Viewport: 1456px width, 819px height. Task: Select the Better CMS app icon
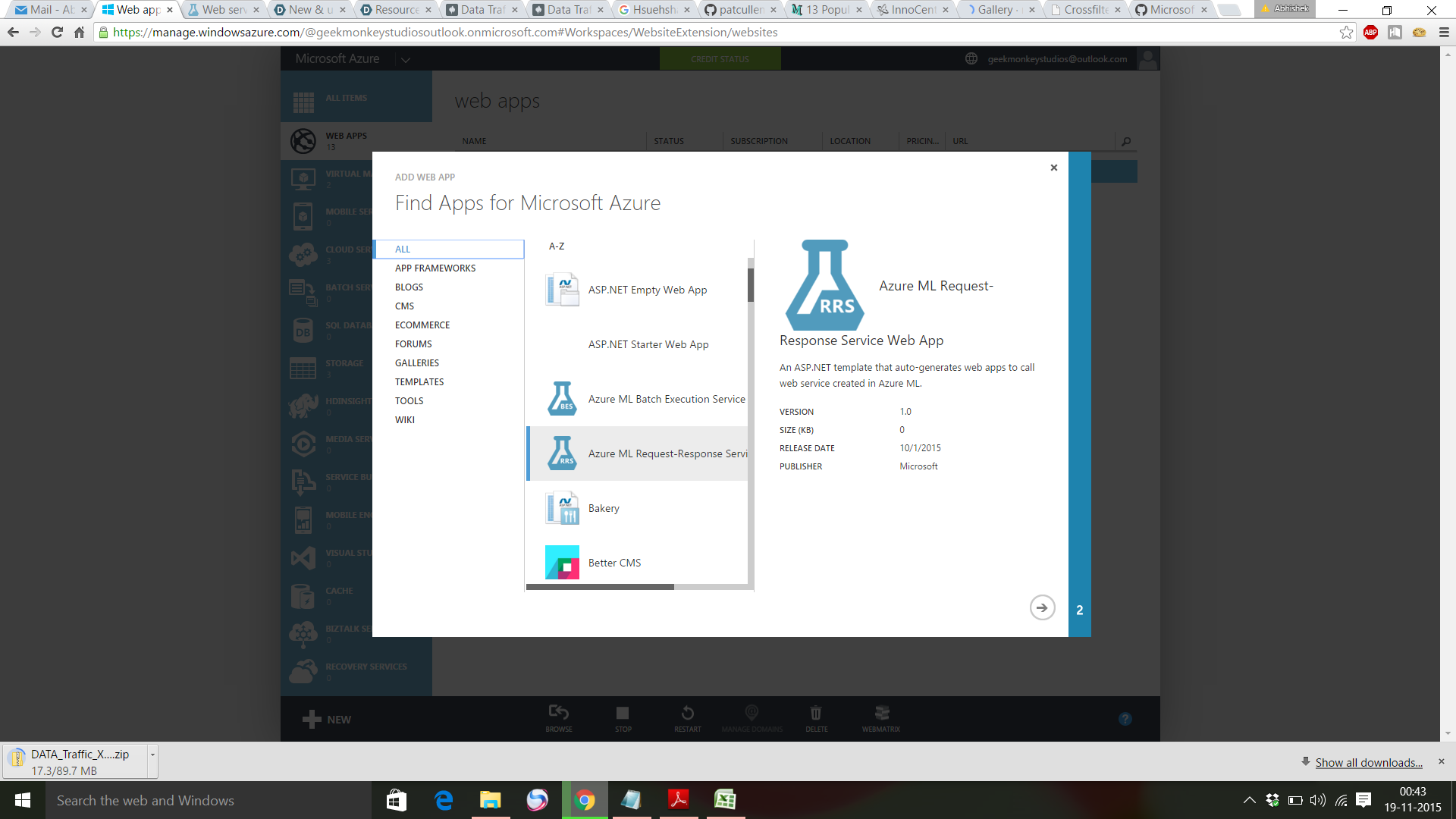[x=562, y=563]
